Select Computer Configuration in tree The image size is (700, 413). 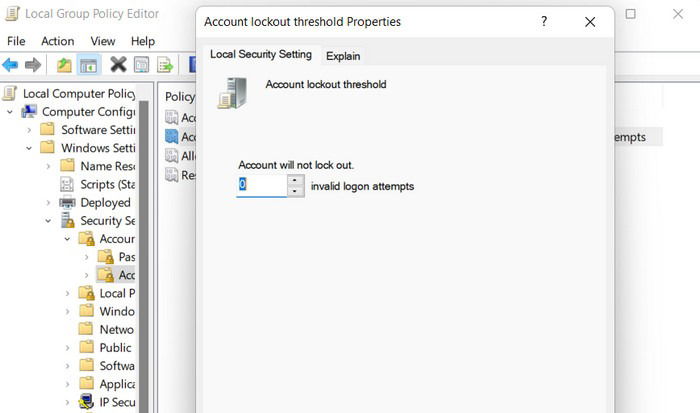click(88, 112)
